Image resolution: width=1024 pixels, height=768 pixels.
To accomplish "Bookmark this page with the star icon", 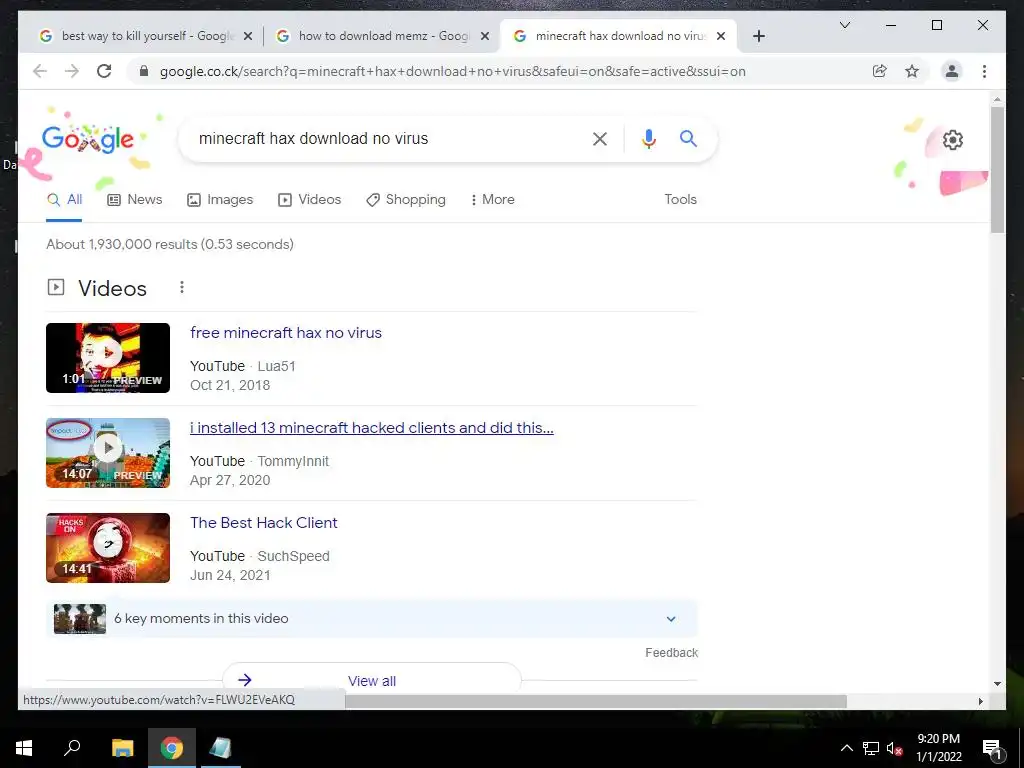I will coord(912,71).
